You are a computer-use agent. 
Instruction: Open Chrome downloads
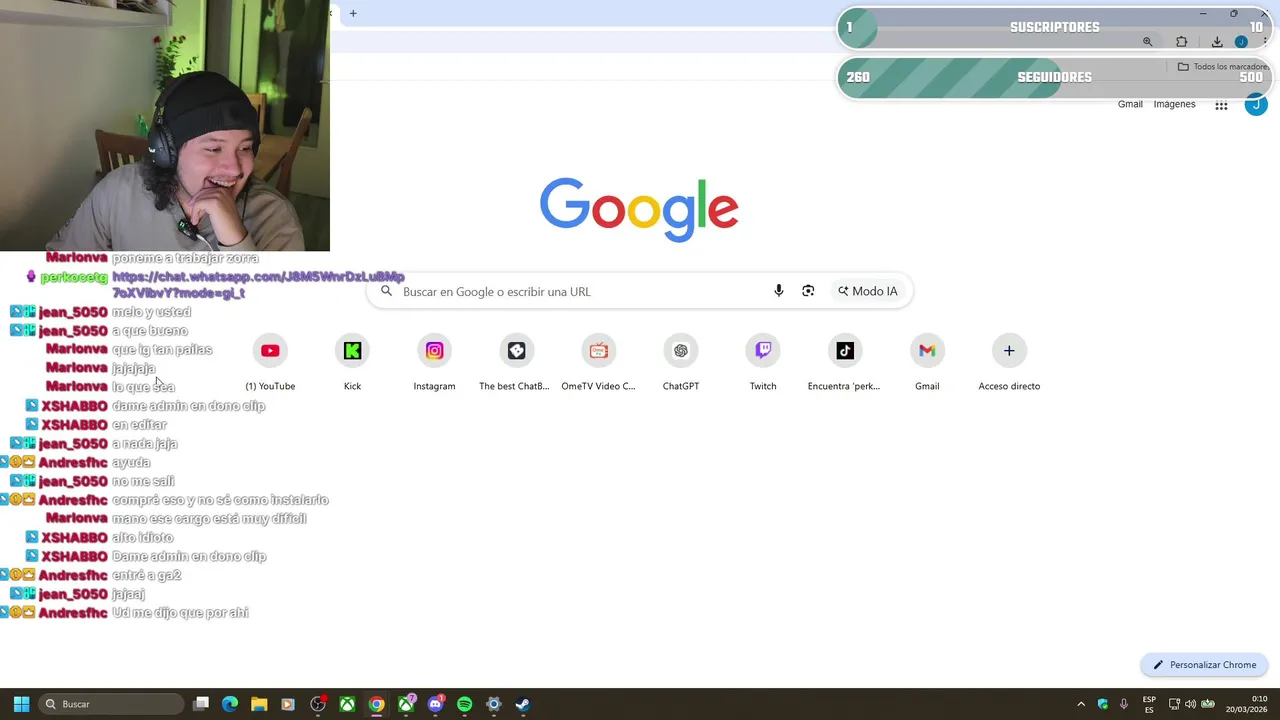coord(1217,42)
